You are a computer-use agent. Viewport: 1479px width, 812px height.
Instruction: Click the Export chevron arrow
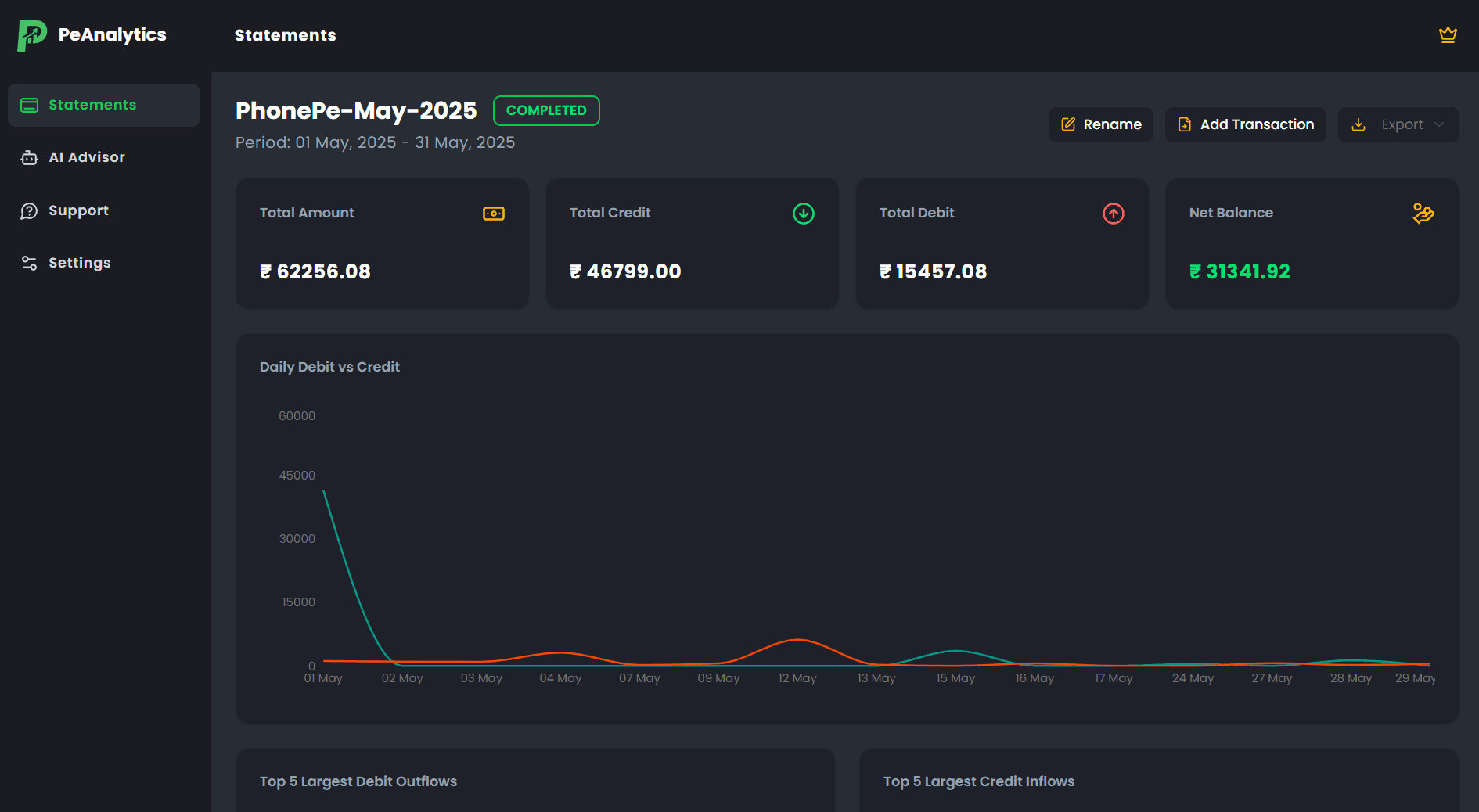pos(1441,124)
